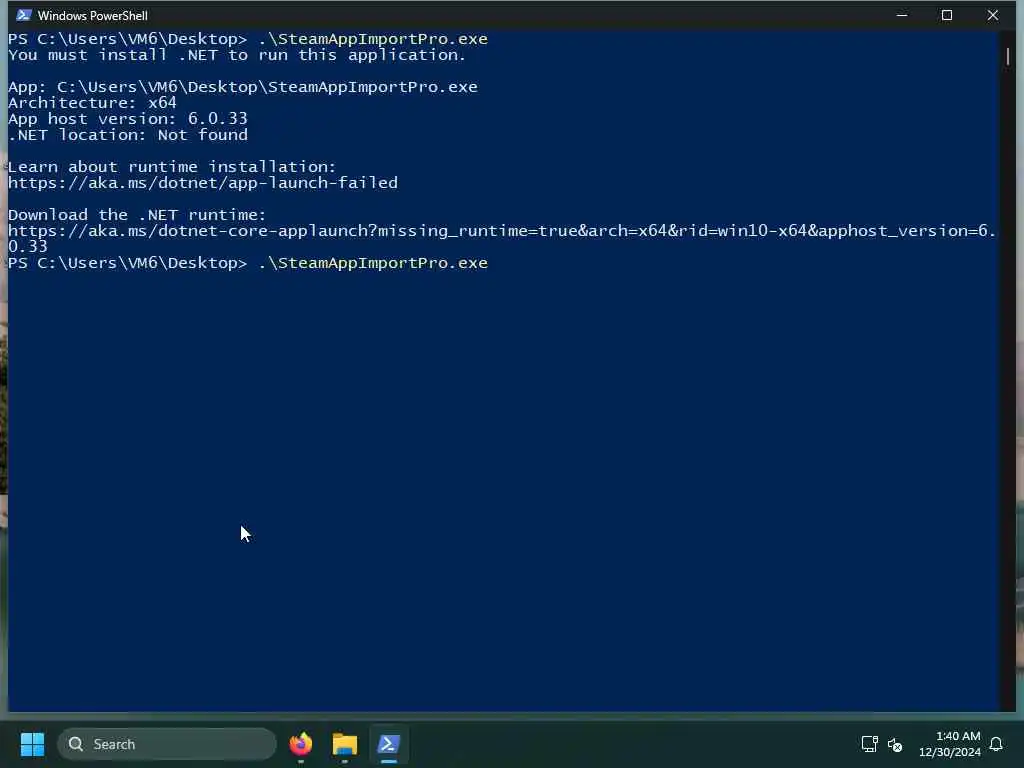Click the PowerShell icon in the title bar
This screenshot has width=1024, height=768.
pyautogui.click(x=24, y=15)
